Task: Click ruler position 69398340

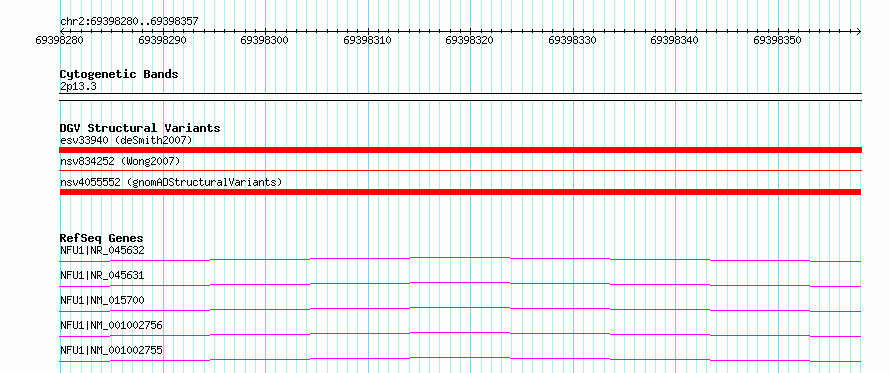Action: tap(674, 40)
